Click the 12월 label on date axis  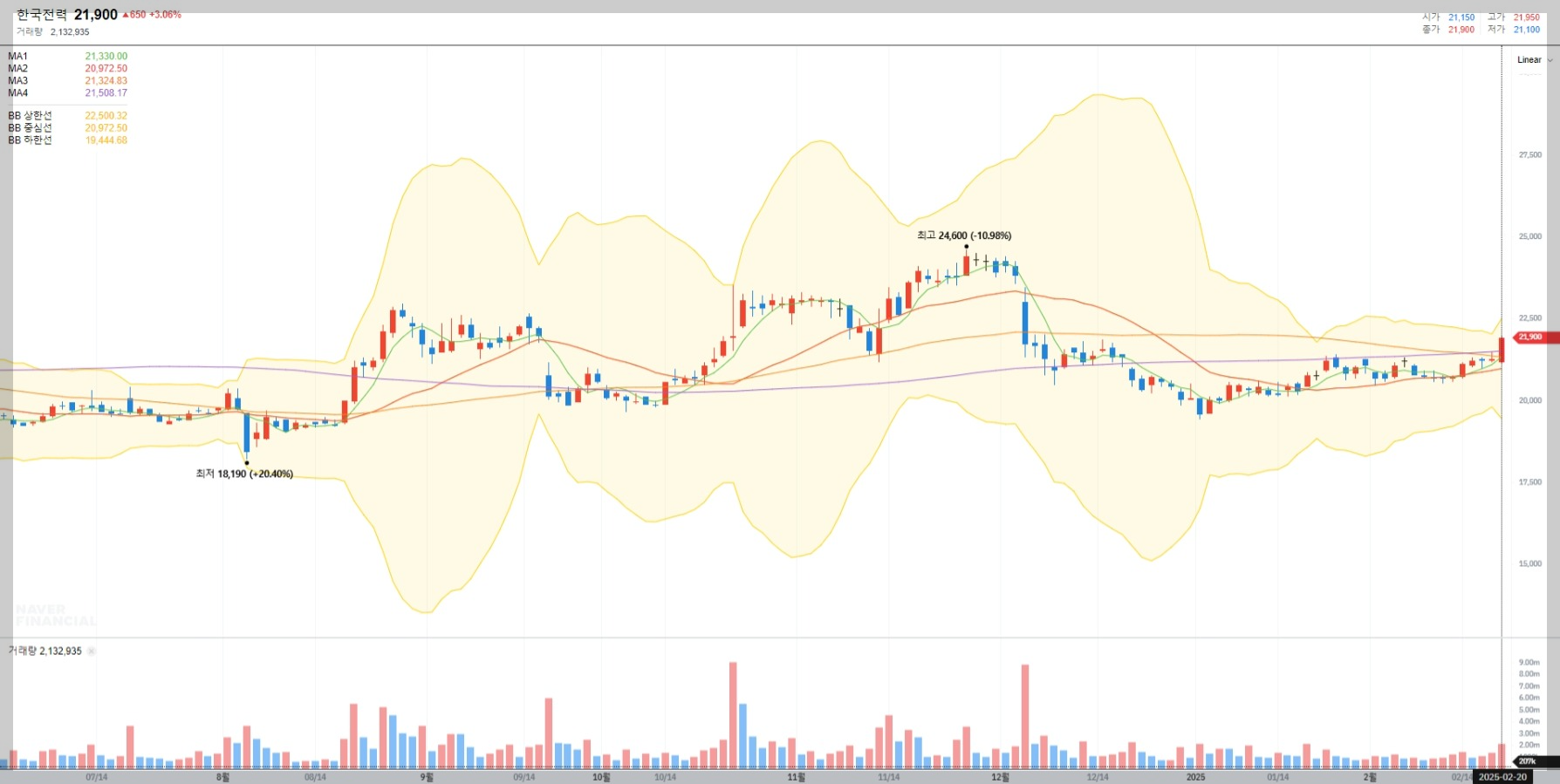point(1001,777)
